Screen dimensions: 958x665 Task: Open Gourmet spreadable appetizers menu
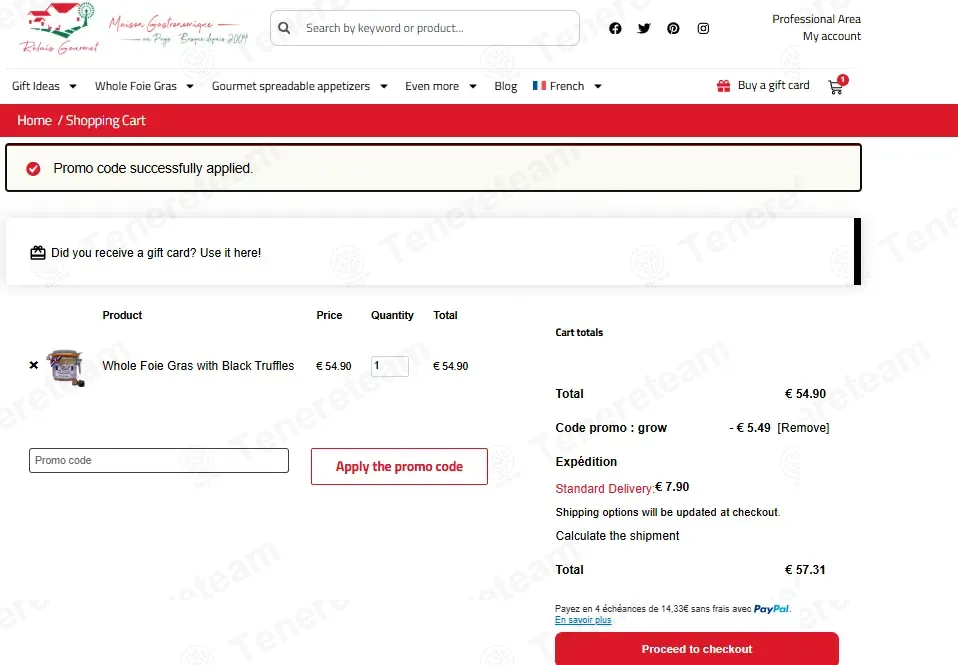click(291, 86)
